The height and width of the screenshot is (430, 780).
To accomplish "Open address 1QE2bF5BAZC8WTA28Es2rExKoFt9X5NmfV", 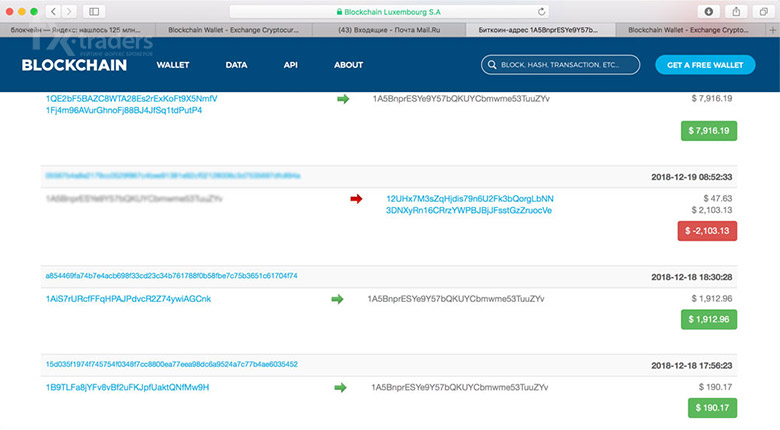I will [x=131, y=99].
